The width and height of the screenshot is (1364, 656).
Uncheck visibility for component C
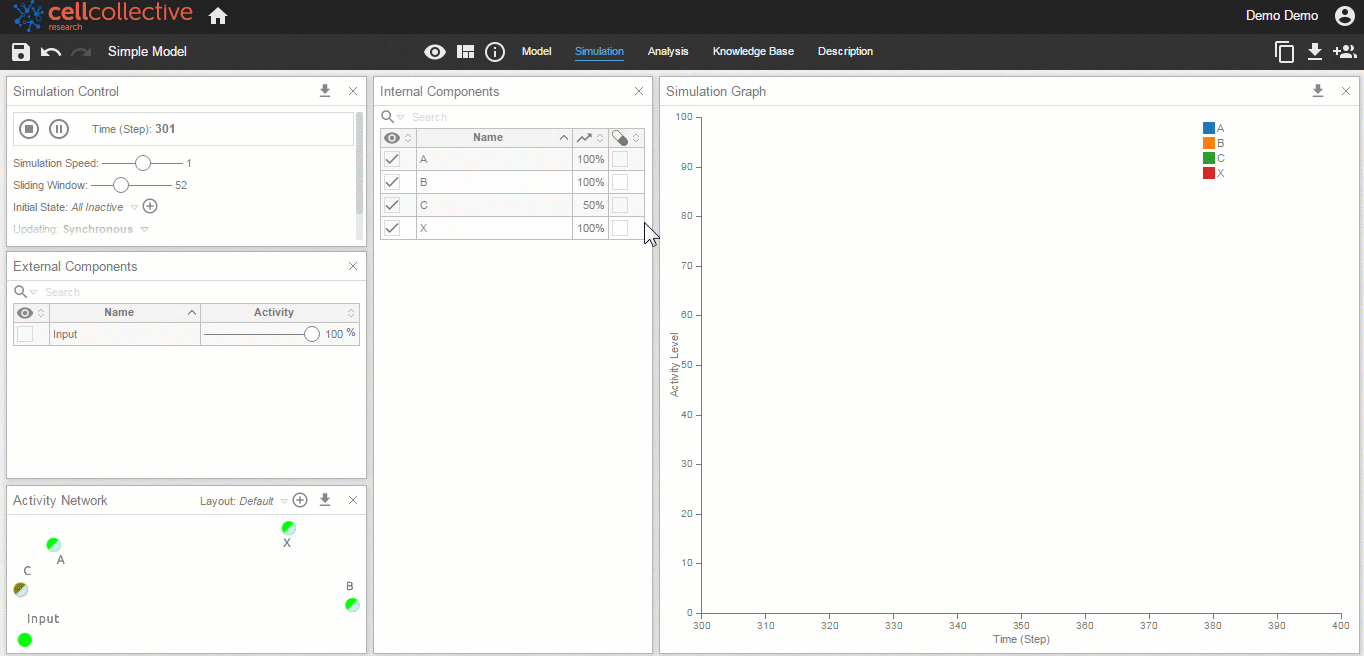pos(392,205)
